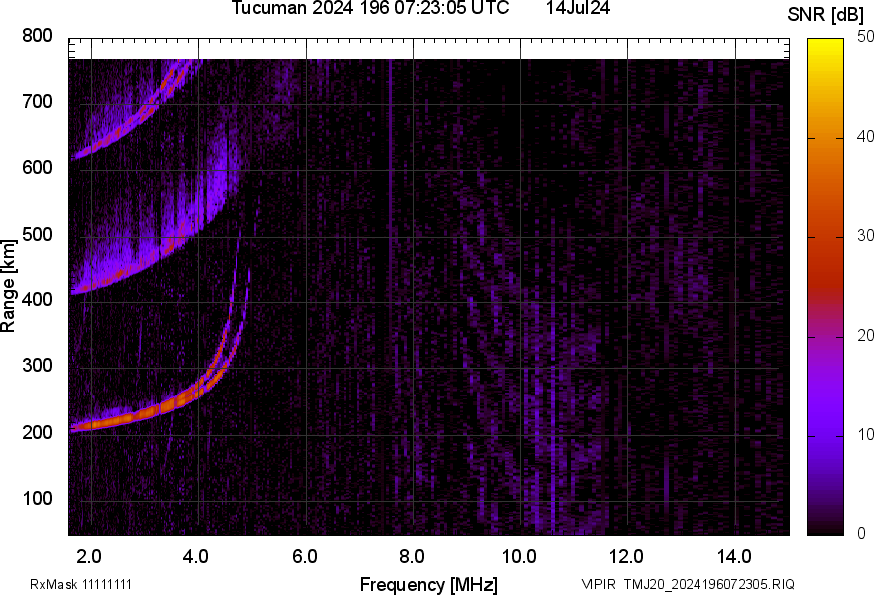The height and width of the screenshot is (595, 874).
Task: Click the 'Range [km]' axis label
Action: coord(8,286)
